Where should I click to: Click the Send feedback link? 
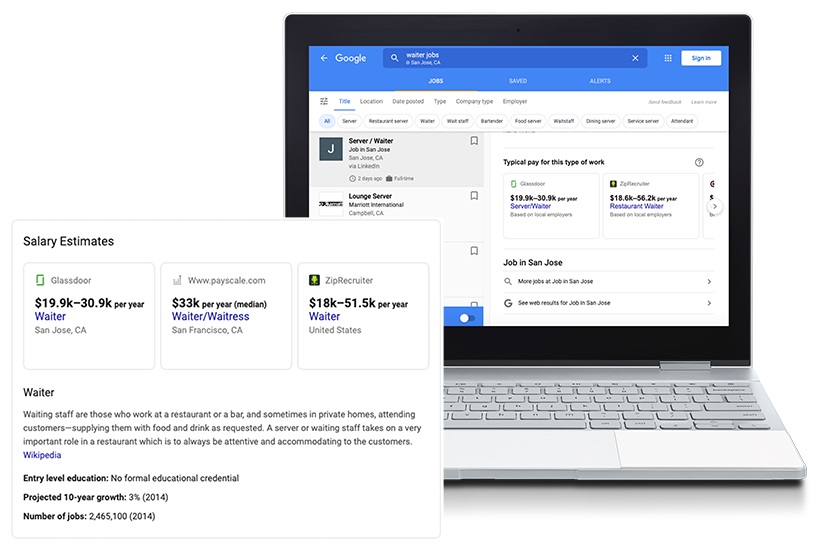(x=665, y=102)
